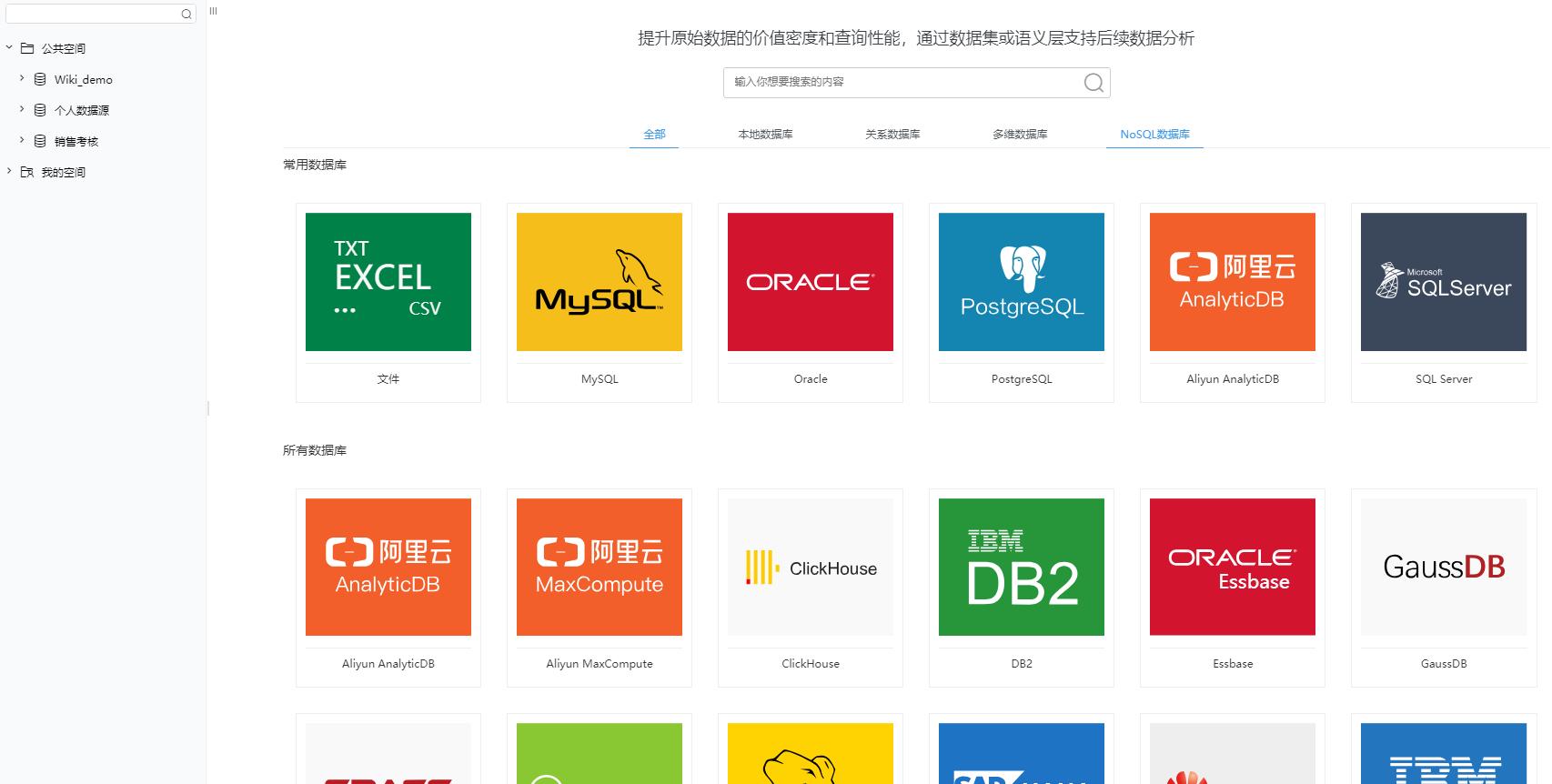Click the 销售考核 database icon

coord(40,141)
